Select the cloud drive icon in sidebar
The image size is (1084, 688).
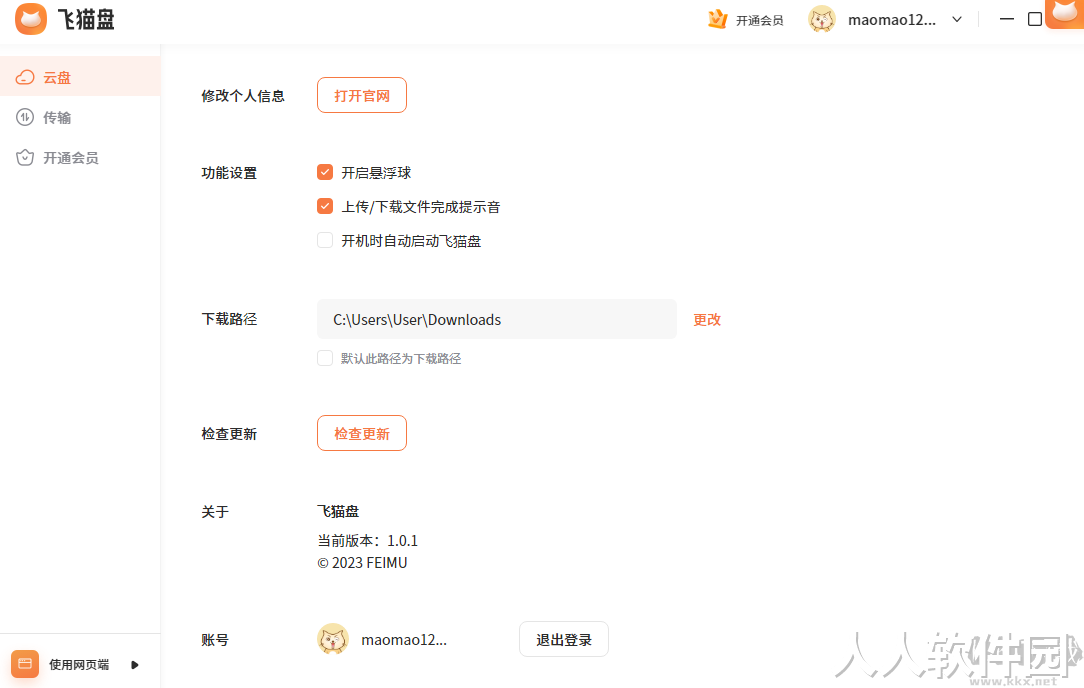pyautogui.click(x=25, y=77)
